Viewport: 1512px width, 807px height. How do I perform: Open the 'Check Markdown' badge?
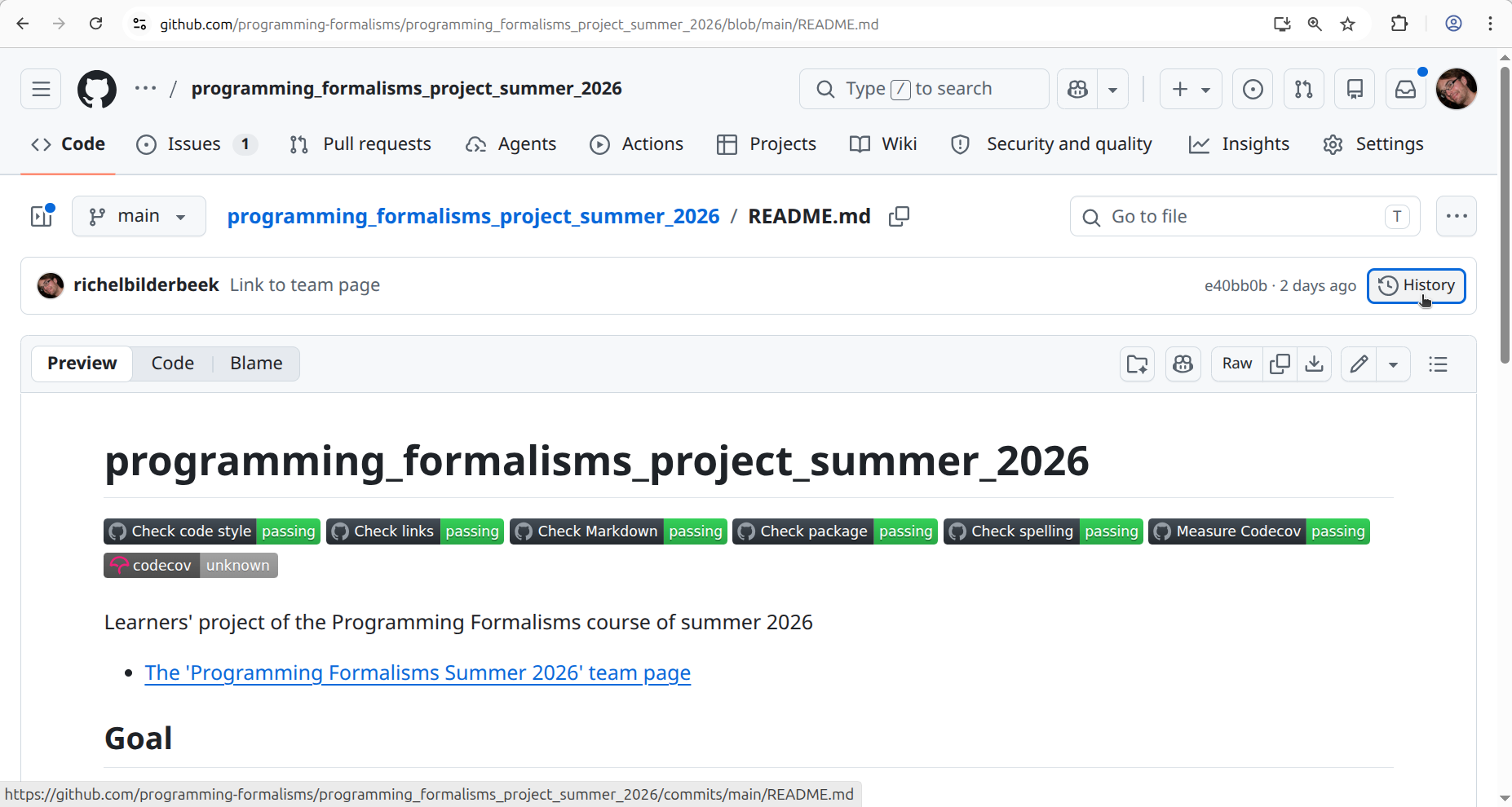point(618,531)
